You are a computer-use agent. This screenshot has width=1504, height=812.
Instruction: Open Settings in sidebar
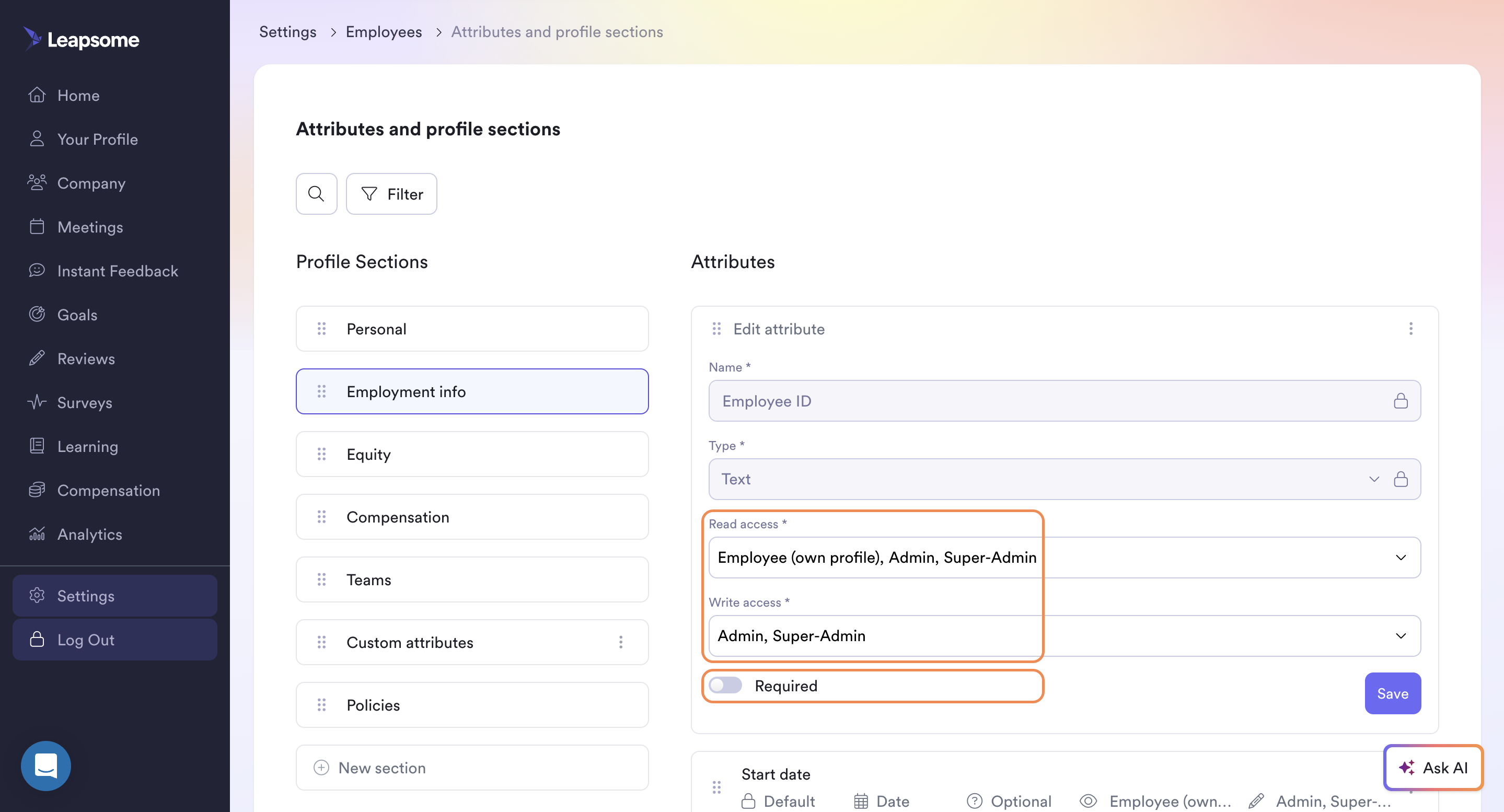tap(115, 596)
